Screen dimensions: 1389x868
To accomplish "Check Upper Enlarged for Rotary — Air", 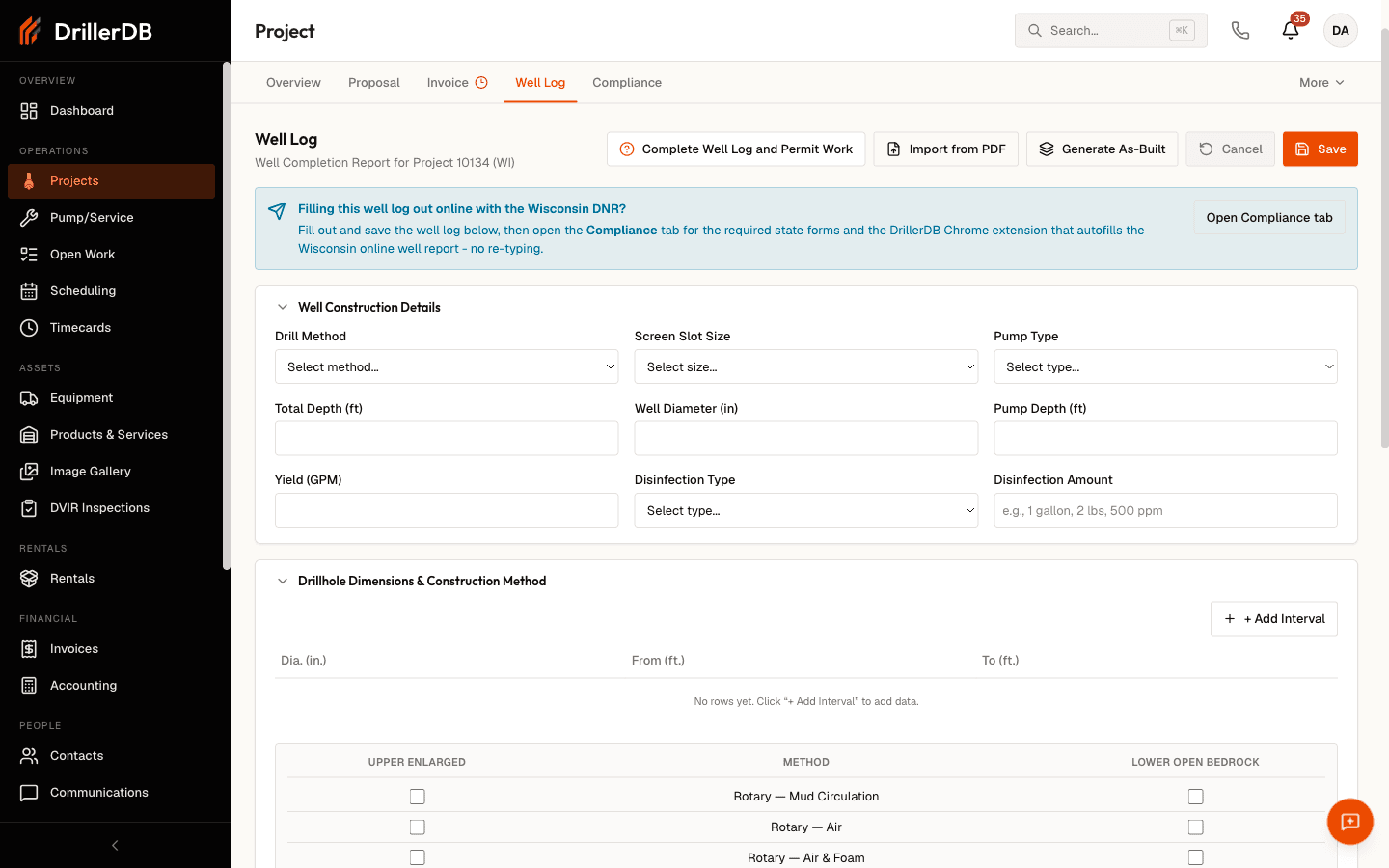I will tap(418, 827).
